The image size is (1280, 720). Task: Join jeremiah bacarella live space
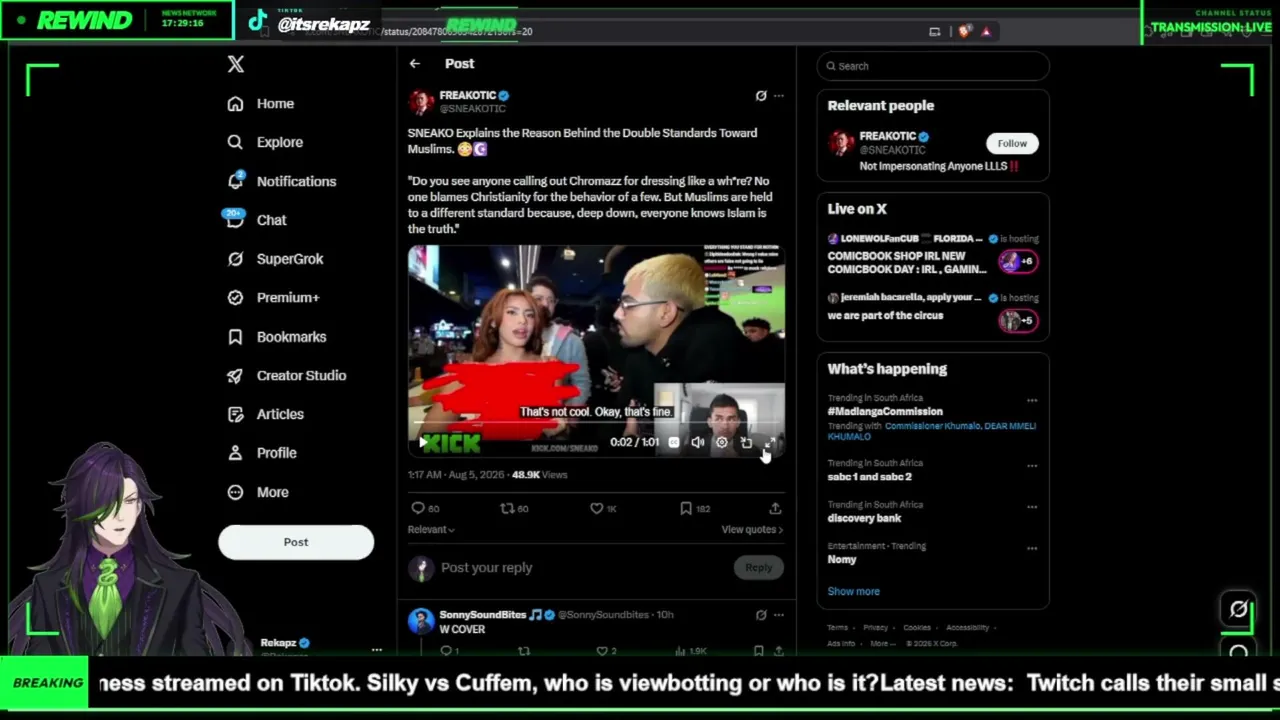(933, 310)
